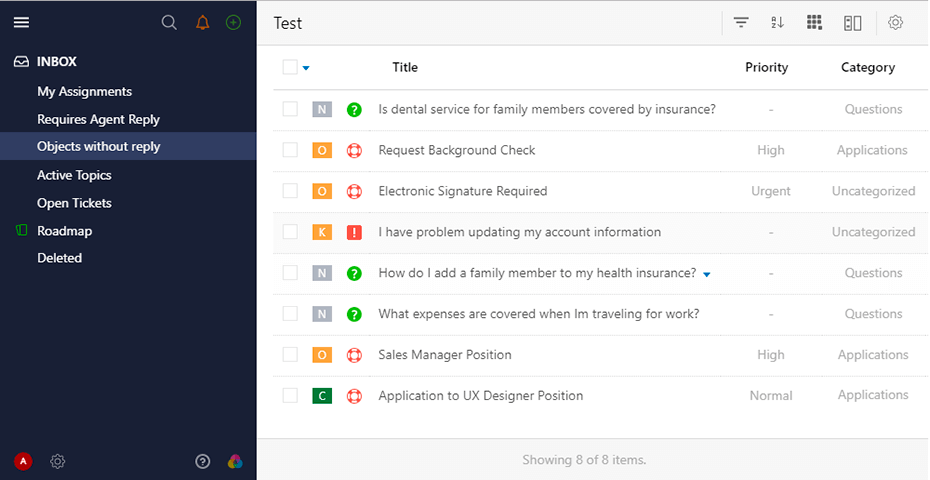Open the help question mark icon

tap(203, 461)
